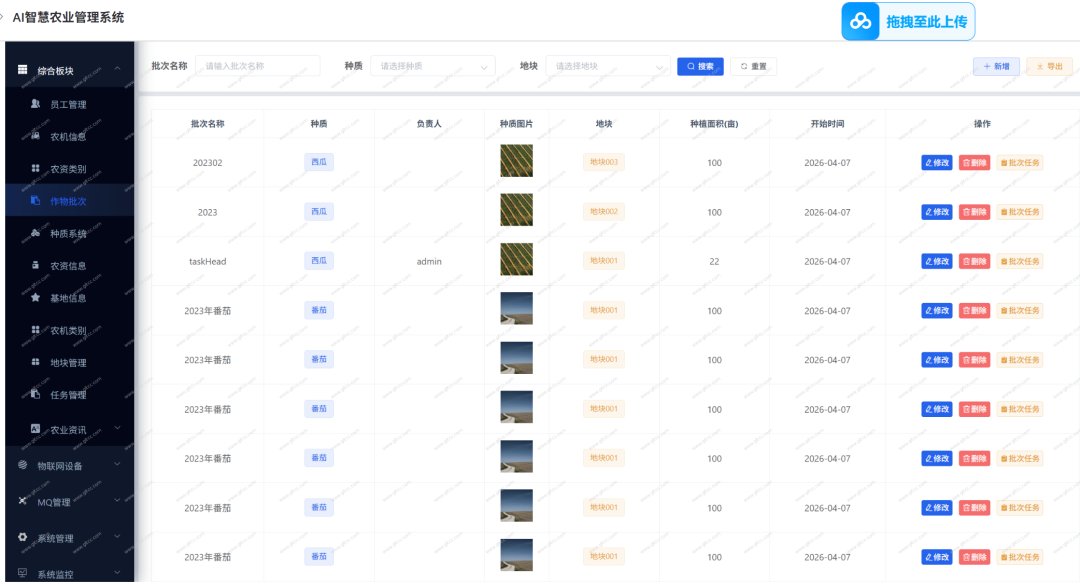Click the 员工管理 sidebar icon

pos(35,104)
